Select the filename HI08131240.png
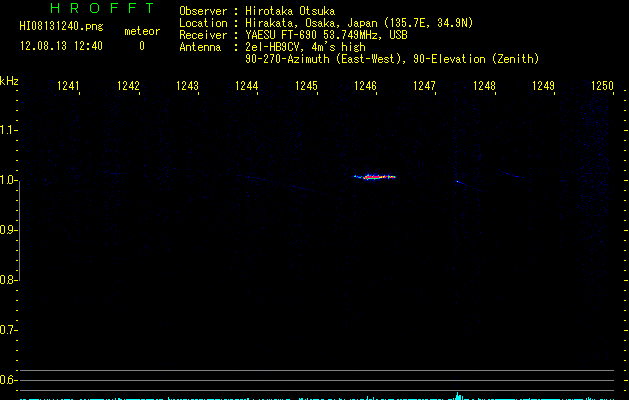629x400 pixels. (x=61, y=27)
